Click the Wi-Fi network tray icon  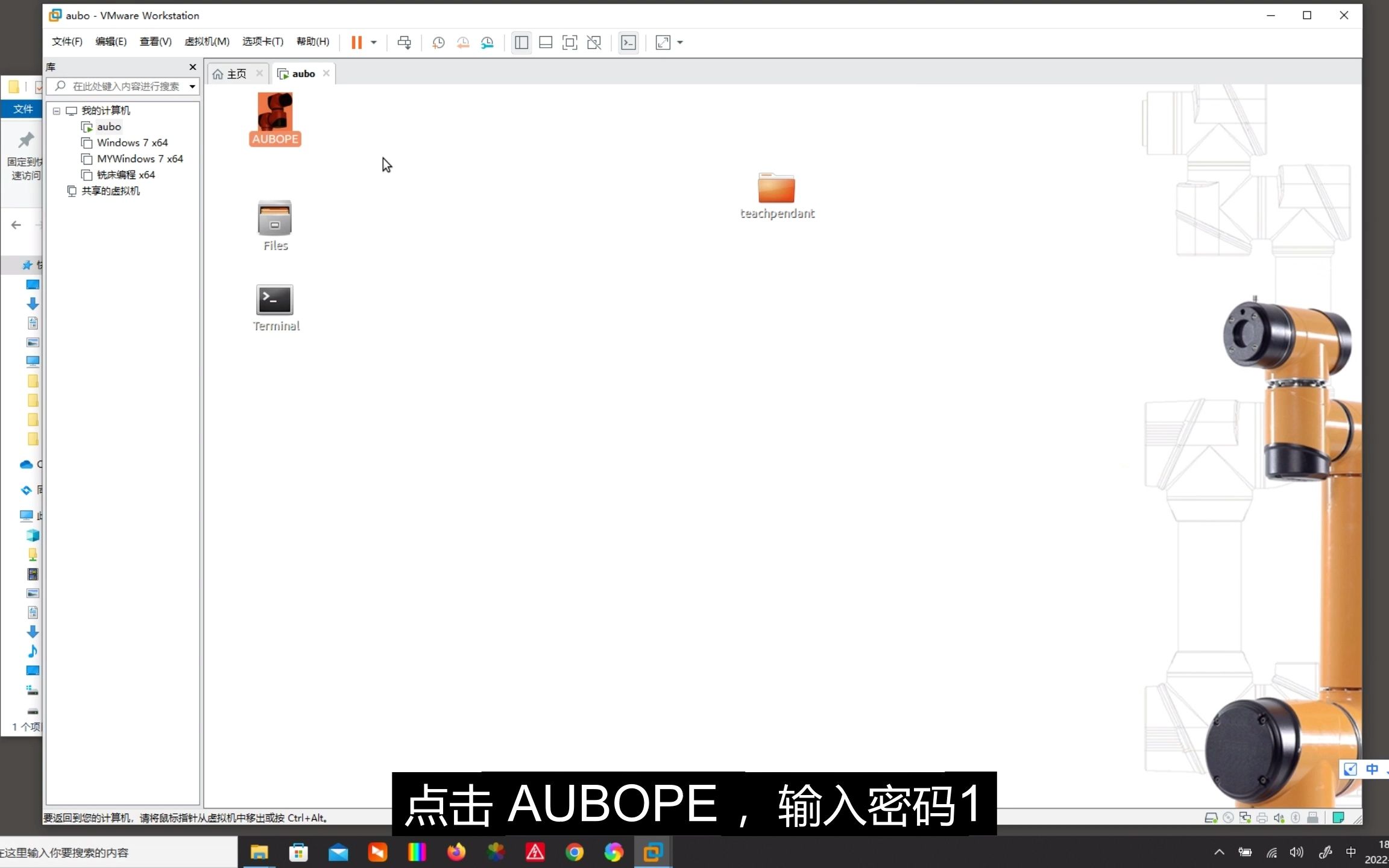[x=1271, y=852]
